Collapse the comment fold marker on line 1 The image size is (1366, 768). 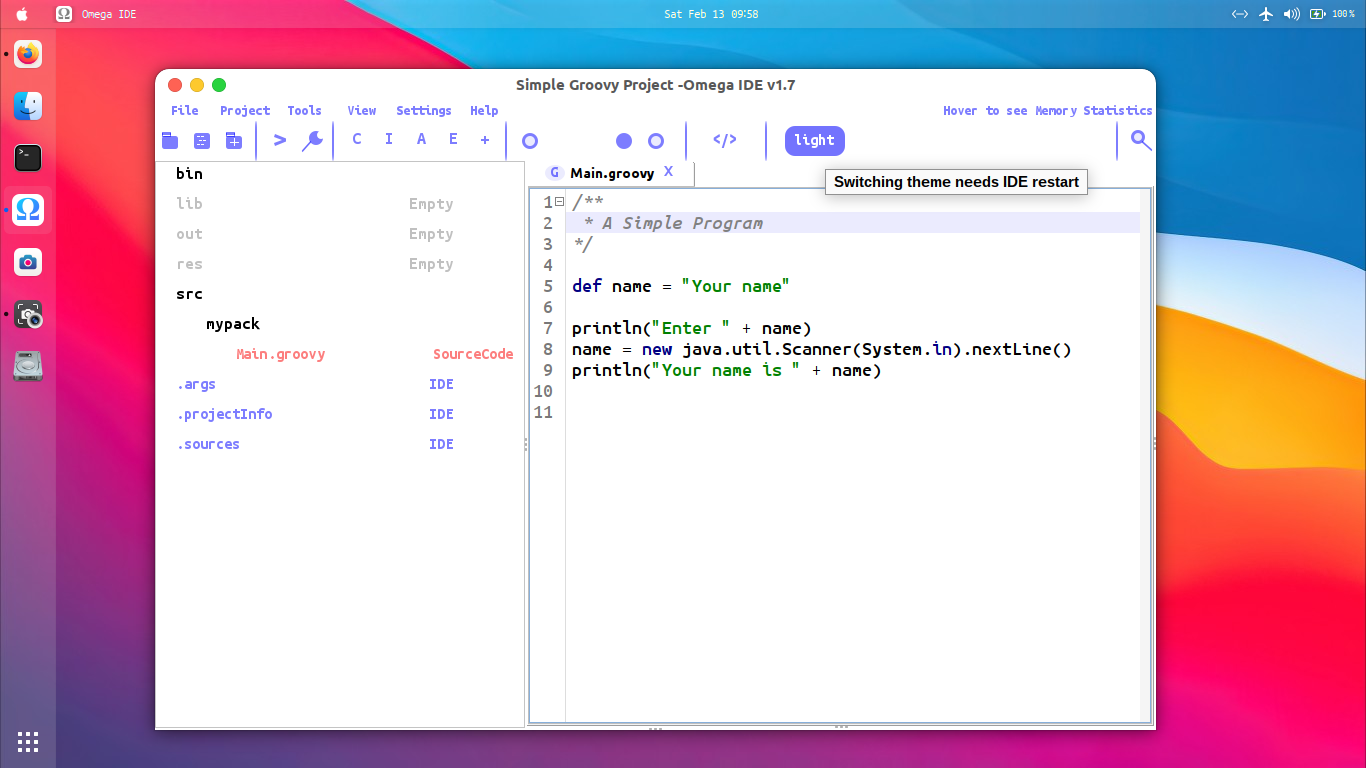click(x=560, y=202)
